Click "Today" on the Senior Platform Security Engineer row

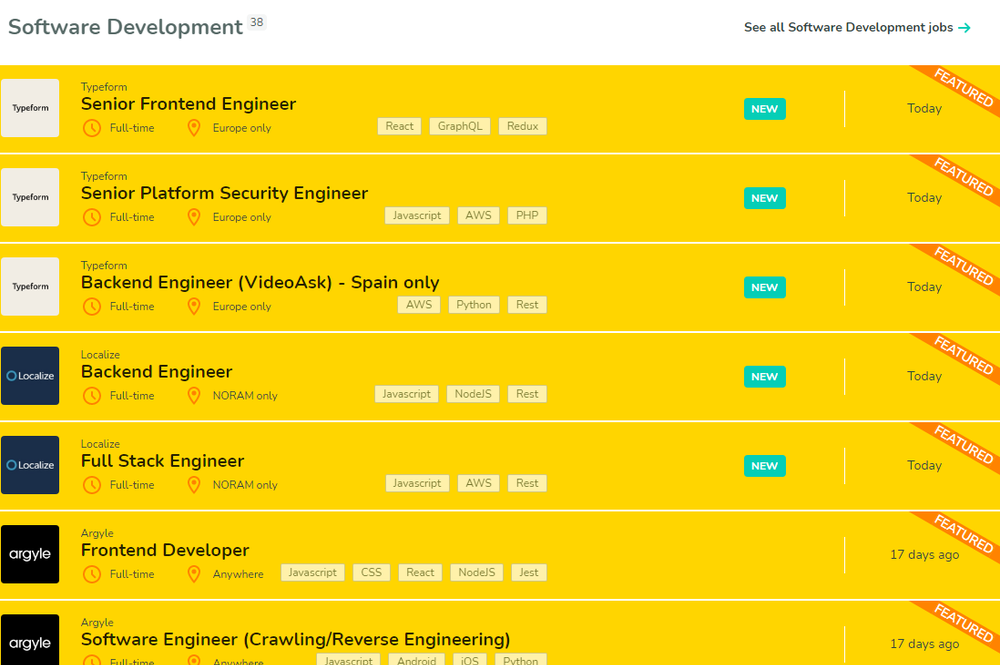925,198
